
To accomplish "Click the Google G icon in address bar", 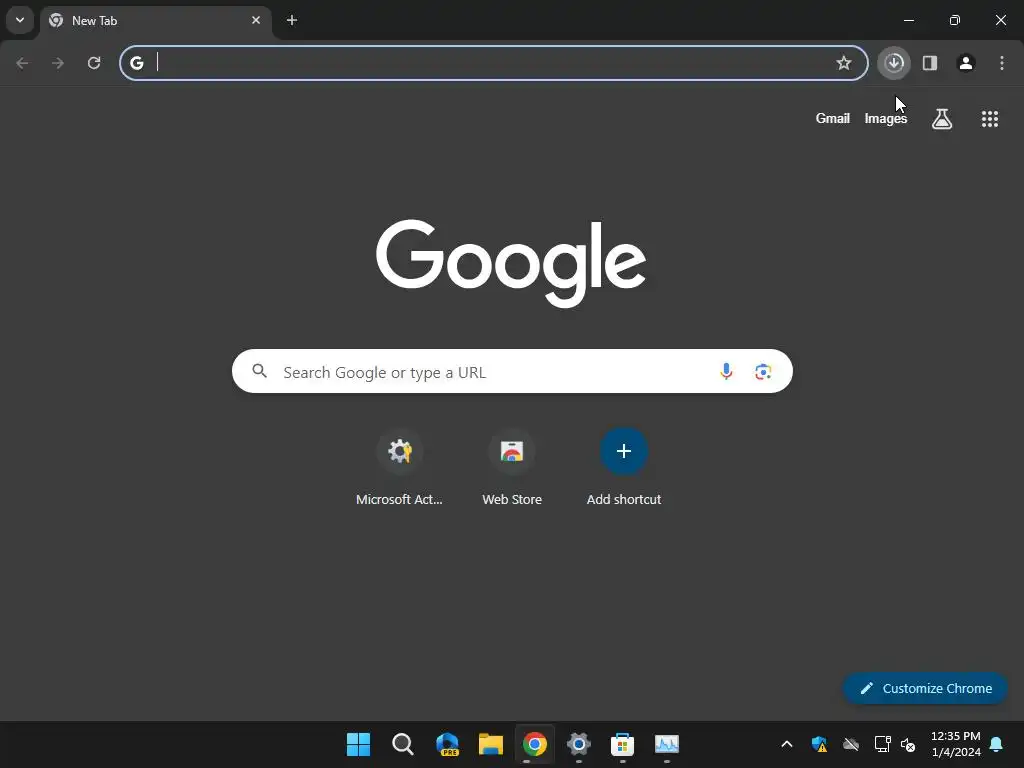I will (136, 63).
